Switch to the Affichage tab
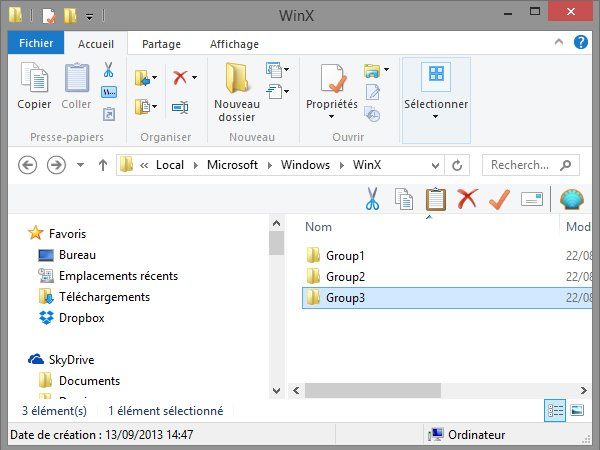This screenshot has width=600, height=450. point(234,44)
